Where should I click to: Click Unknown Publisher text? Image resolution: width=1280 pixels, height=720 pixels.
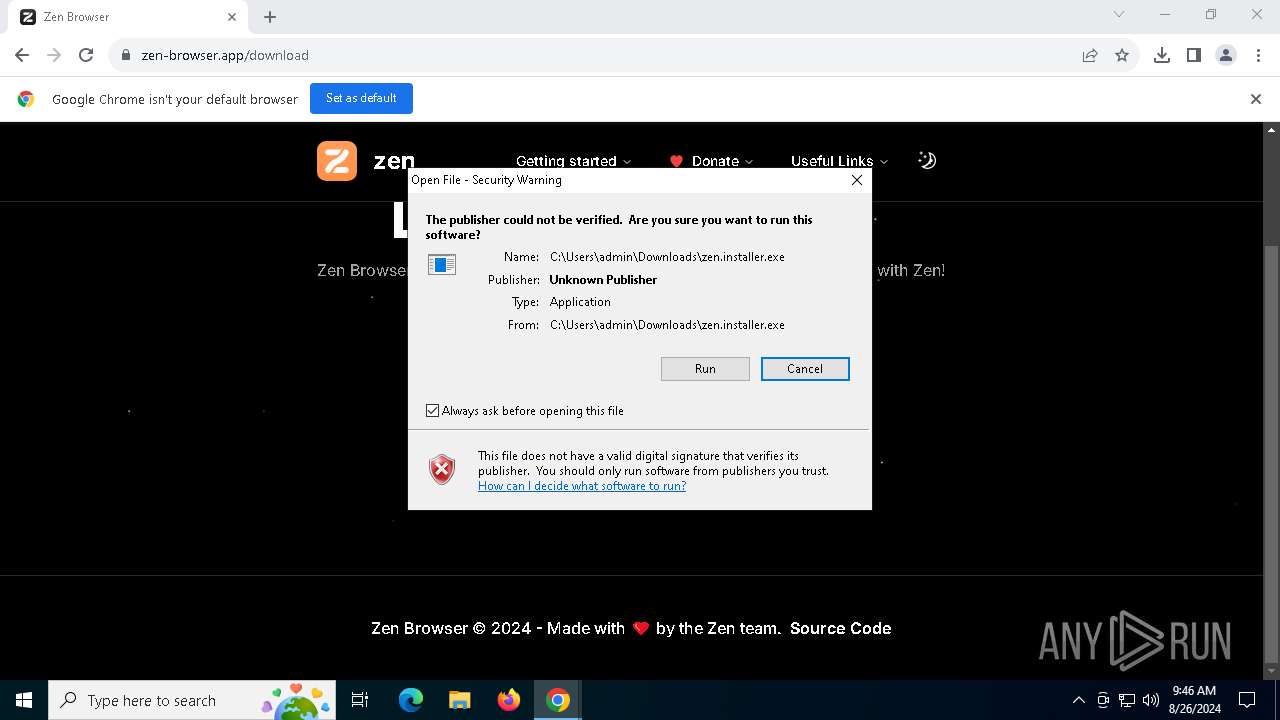[603, 280]
